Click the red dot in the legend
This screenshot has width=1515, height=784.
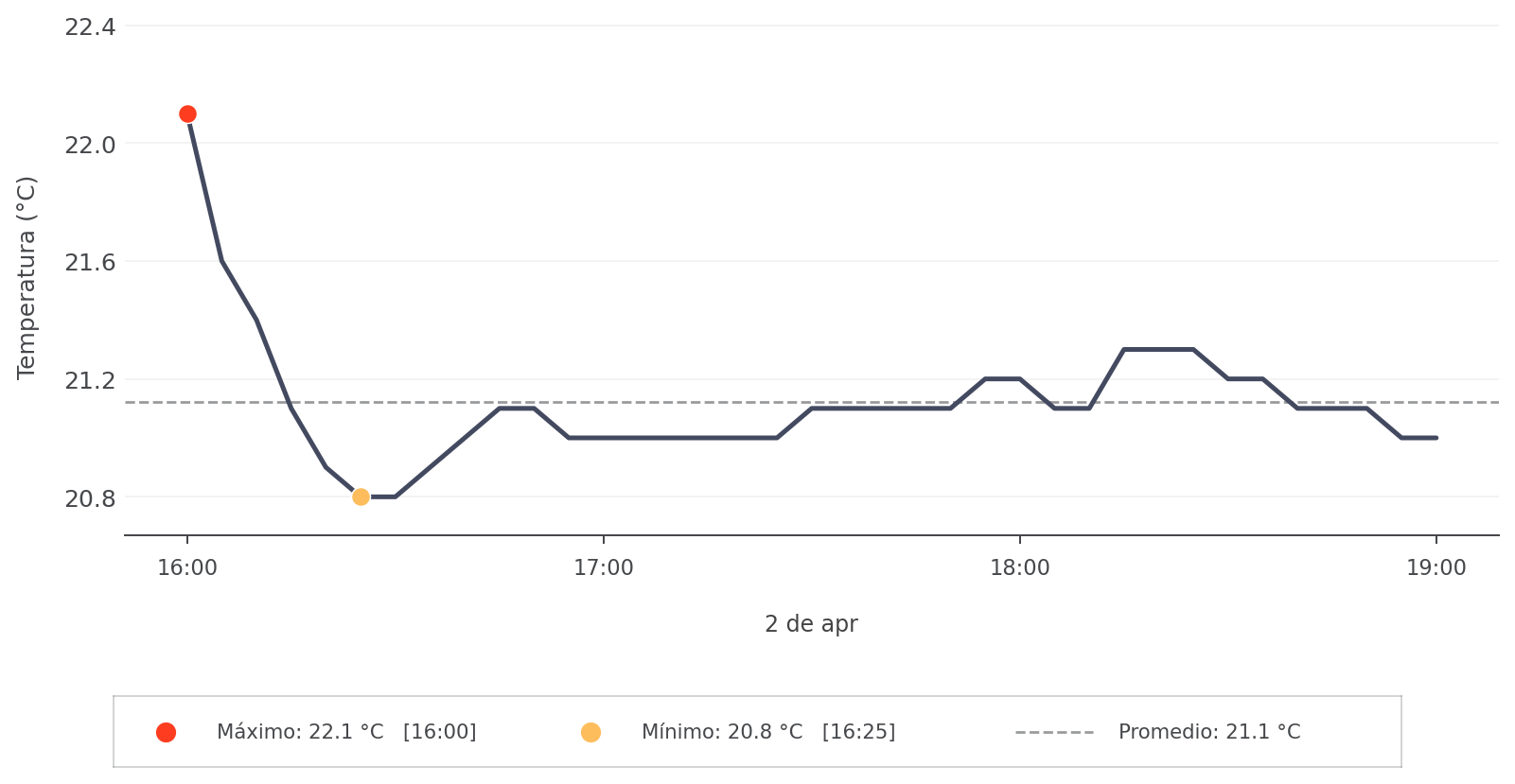tap(166, 732)
